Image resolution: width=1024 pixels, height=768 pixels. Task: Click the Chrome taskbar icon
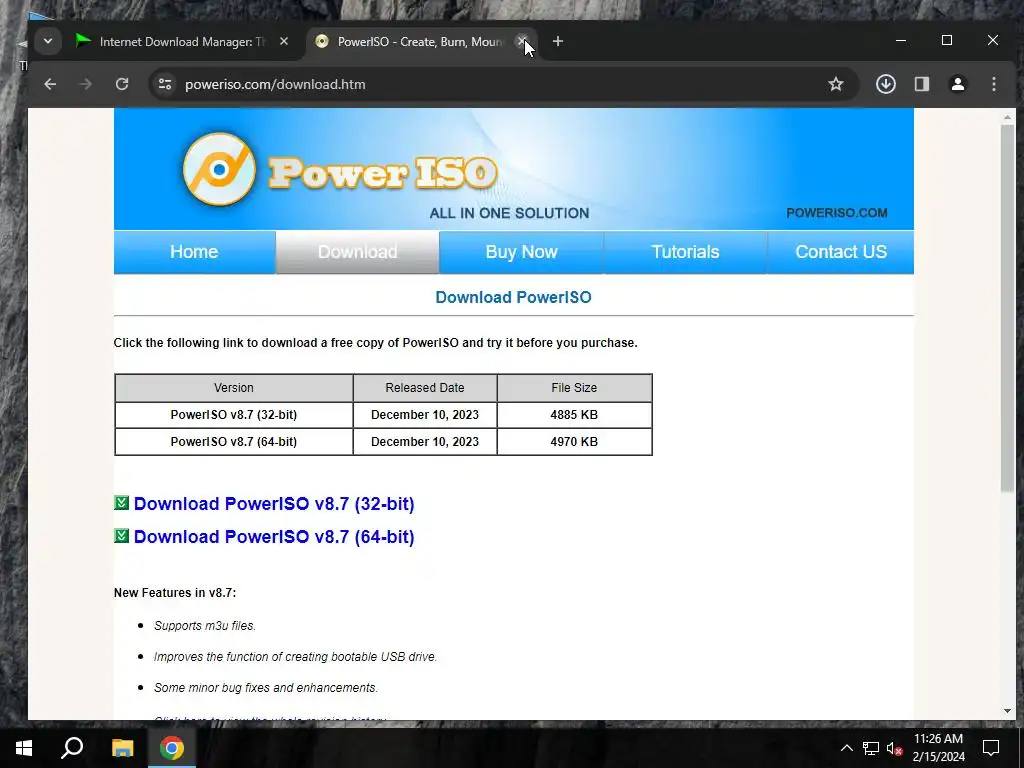(x=172, y=748)
